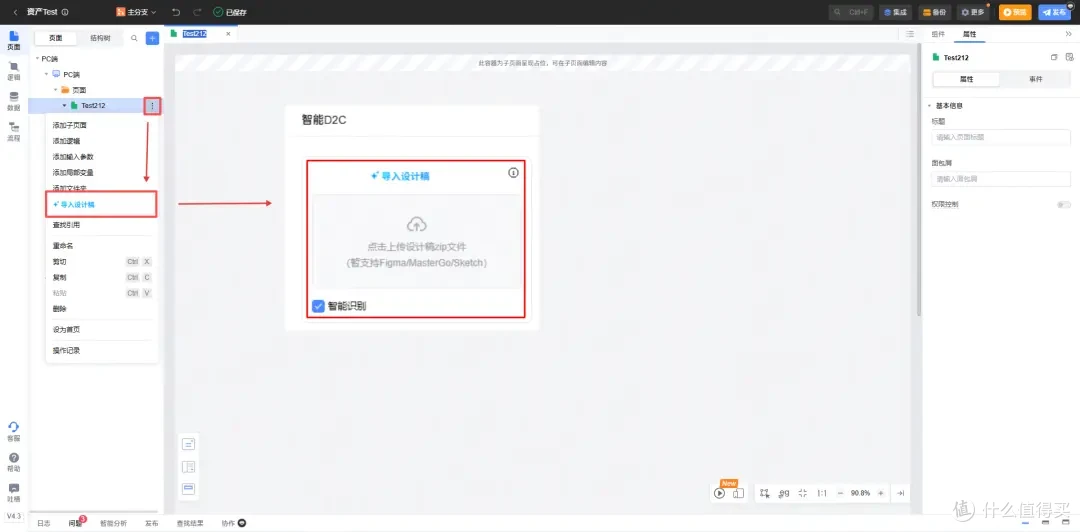Click the save-template icon in properties header
The width and height of the screenshot is (1080, 532).
[1069, 57]
